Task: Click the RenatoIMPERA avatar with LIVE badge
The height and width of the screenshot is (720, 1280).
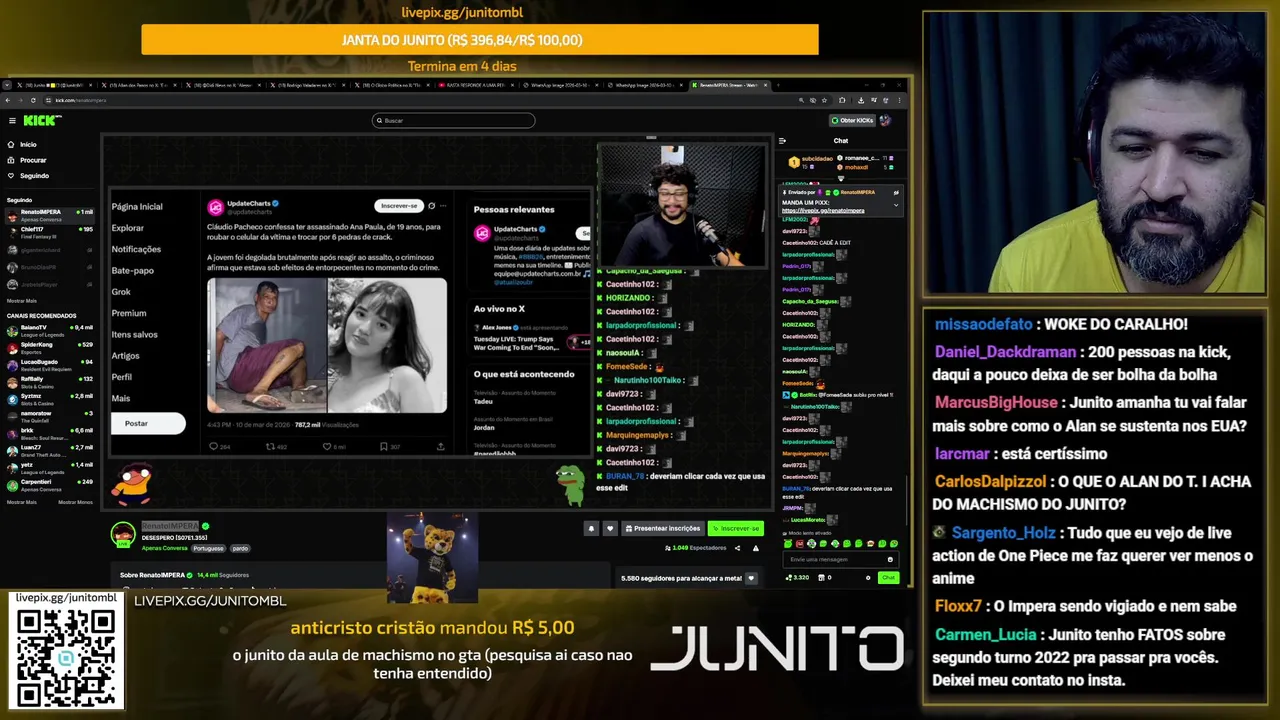Action: 123,535
